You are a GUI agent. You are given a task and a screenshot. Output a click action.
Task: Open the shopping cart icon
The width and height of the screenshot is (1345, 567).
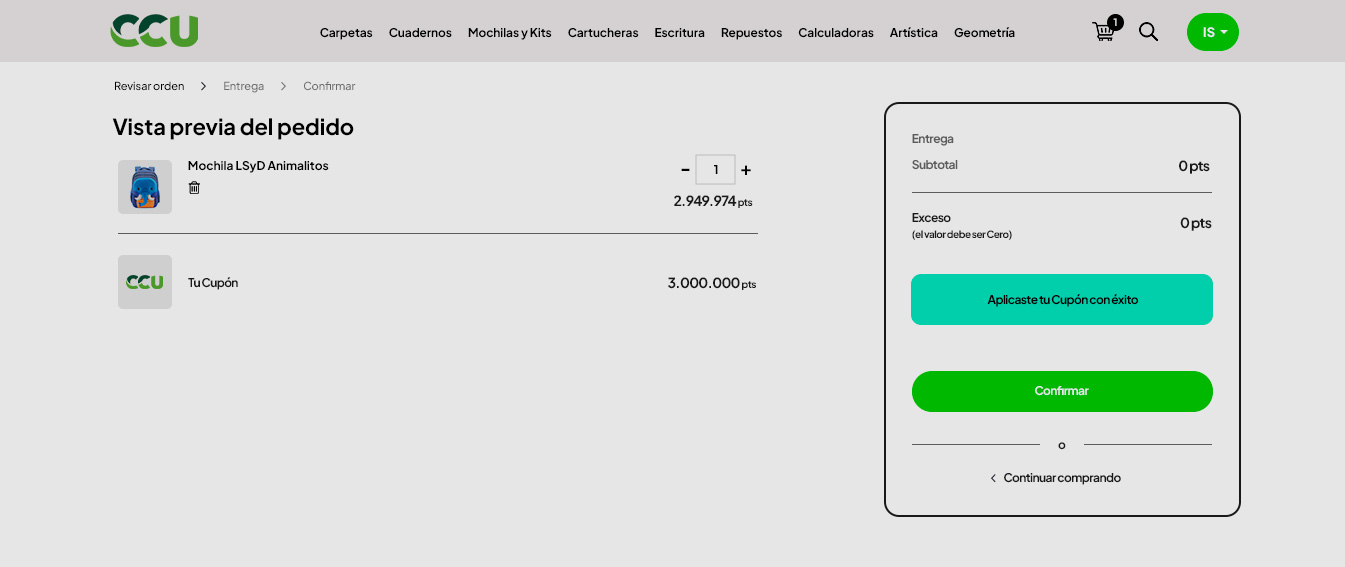pos(1103,32)
